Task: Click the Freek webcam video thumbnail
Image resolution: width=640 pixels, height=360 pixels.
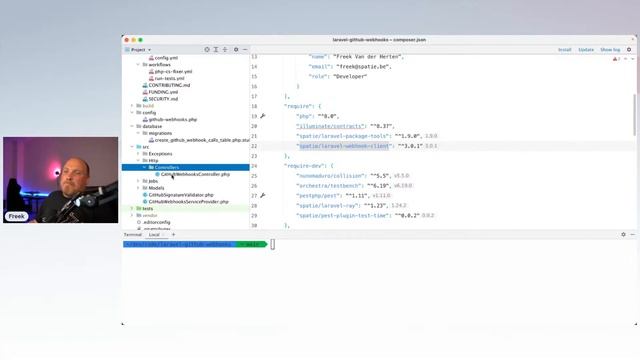Action: [x=60, y=180]
